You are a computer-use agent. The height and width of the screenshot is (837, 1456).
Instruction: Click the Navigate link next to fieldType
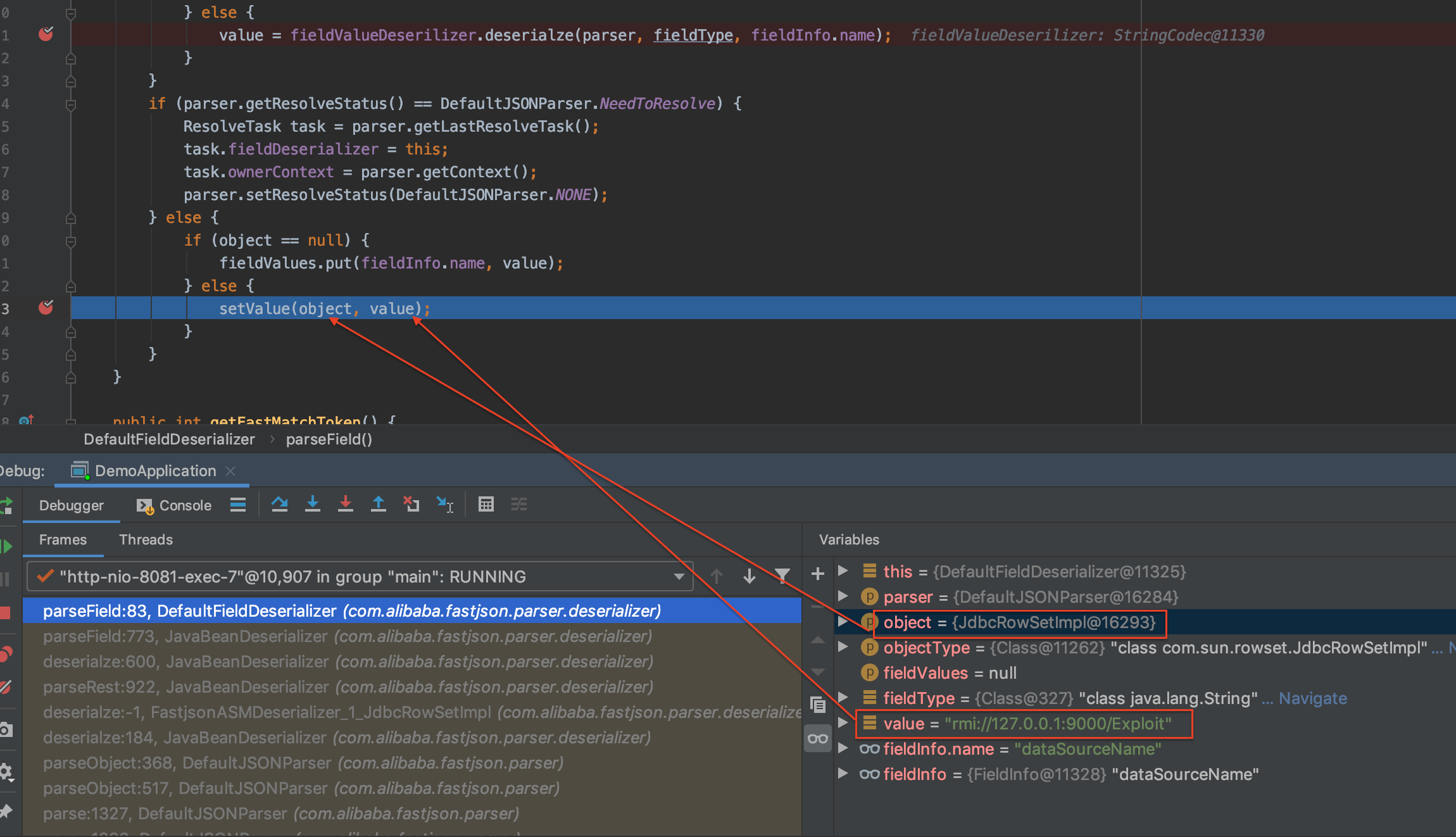click(1312, 698)
